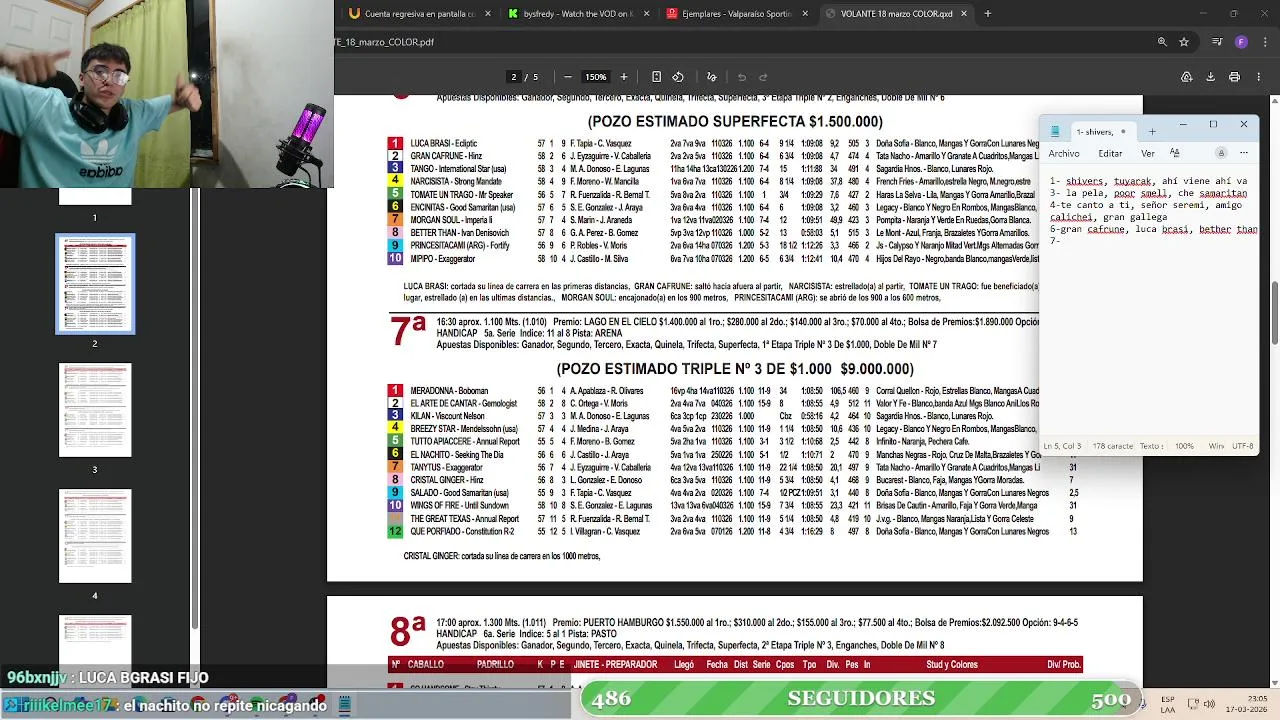Click ESP LAA language indicator in taskbar
The height and width of the screenshot is (720, 1280).
pyautogui.click(x=1168, y=704)
